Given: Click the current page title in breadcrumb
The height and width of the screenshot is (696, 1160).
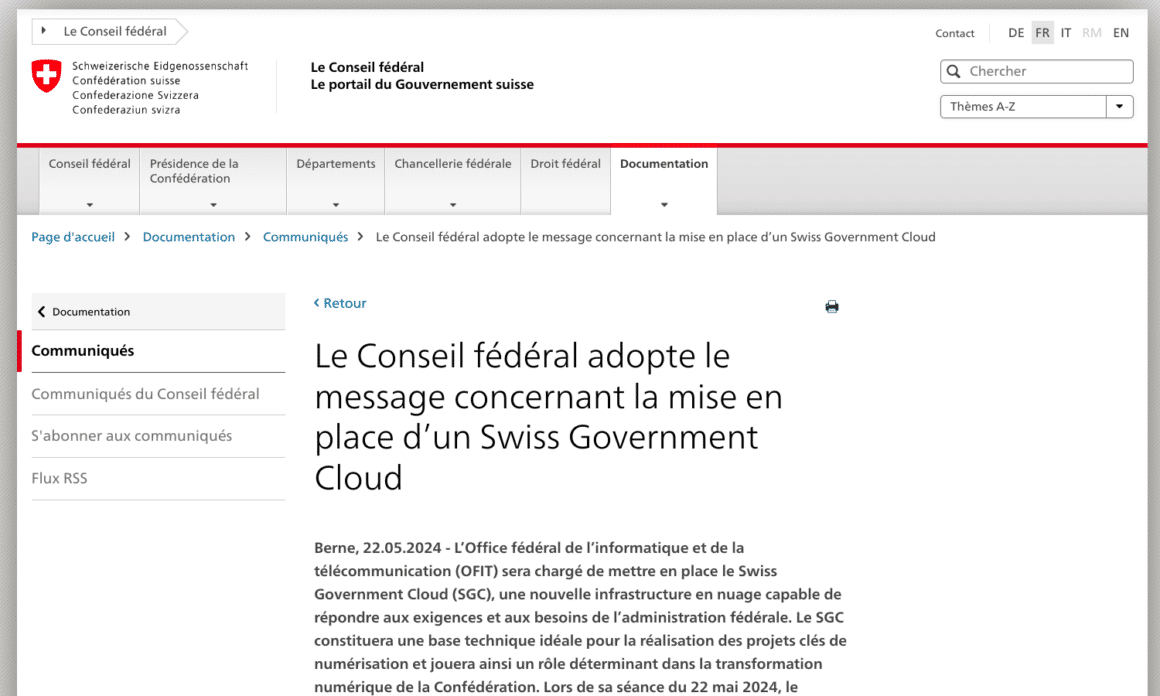Looking at the screenshot, I should click(655, 237).
